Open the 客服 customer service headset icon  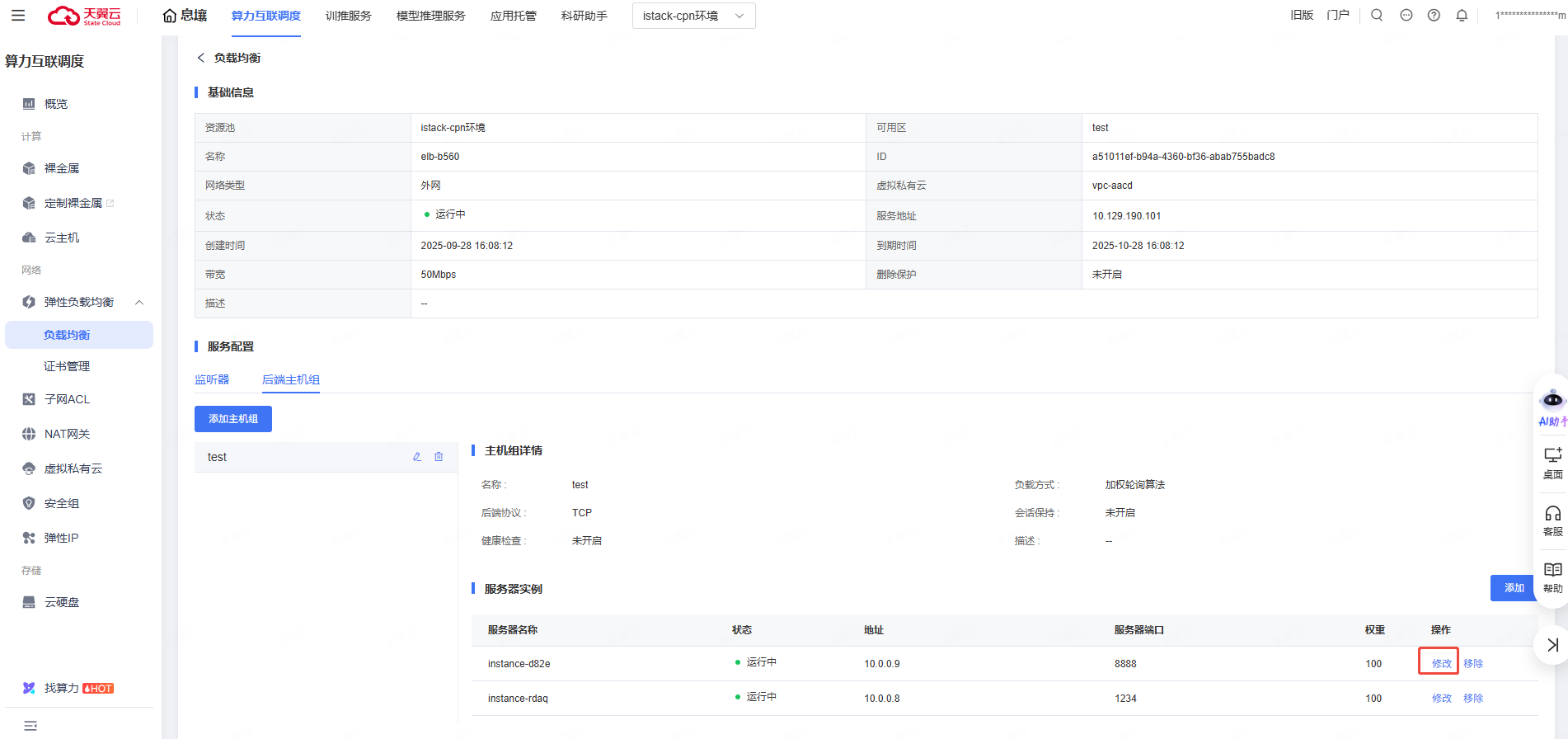(x=1552, y=520)
